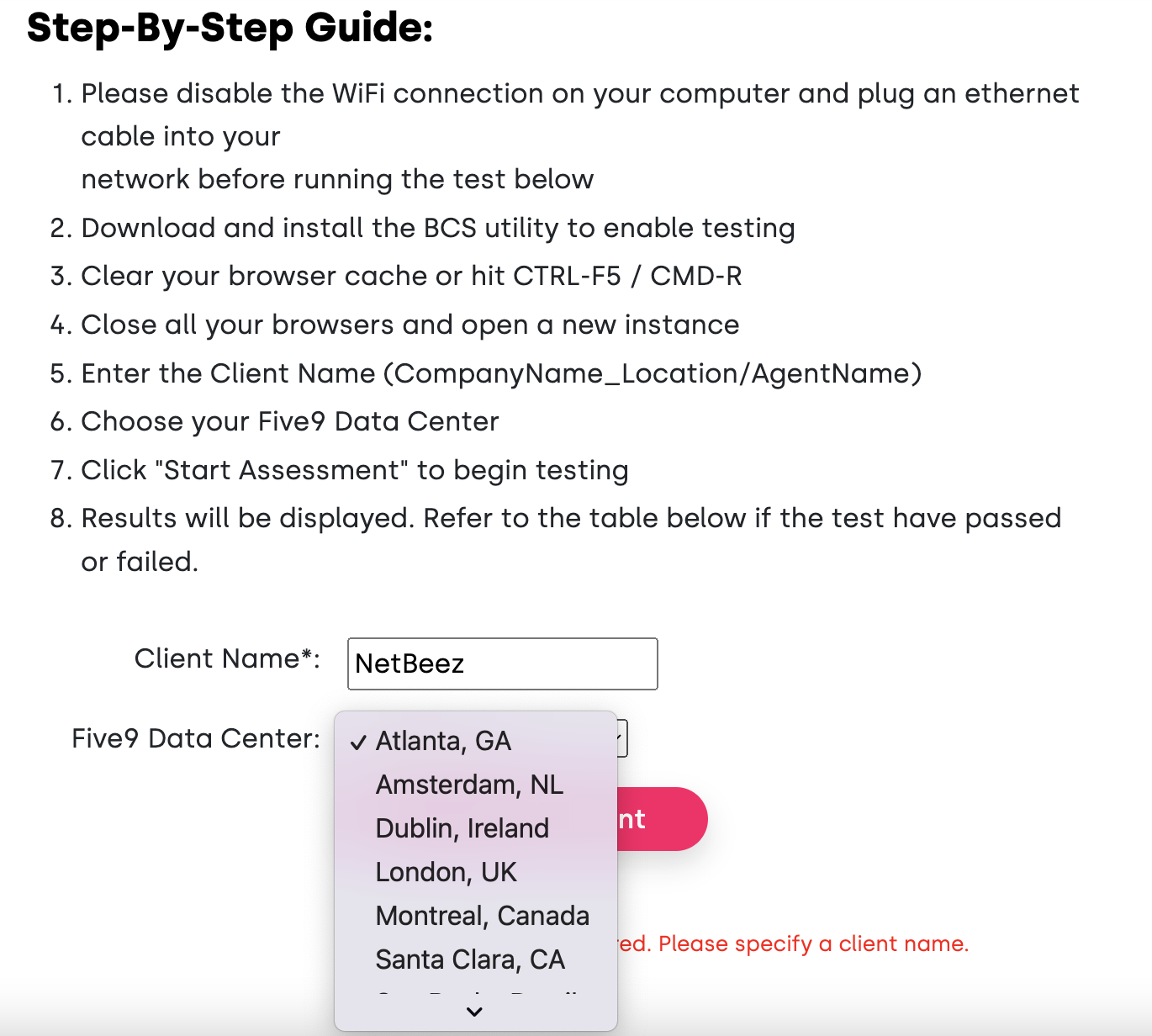Click the select box arrow behind the list
Image resolution: width=1152 pixels, height=1036 pixels.
pos(621,738)
